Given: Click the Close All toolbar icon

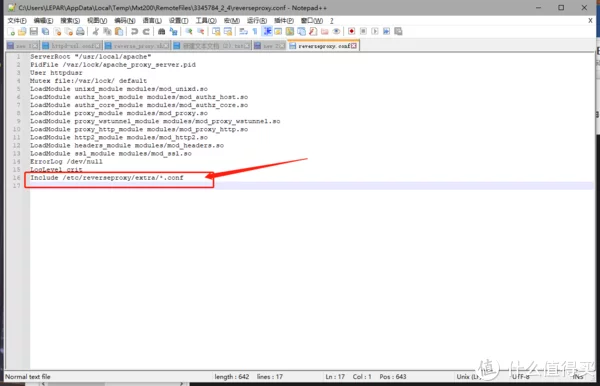Looking at the screenshot, I should tap(69, 32).
